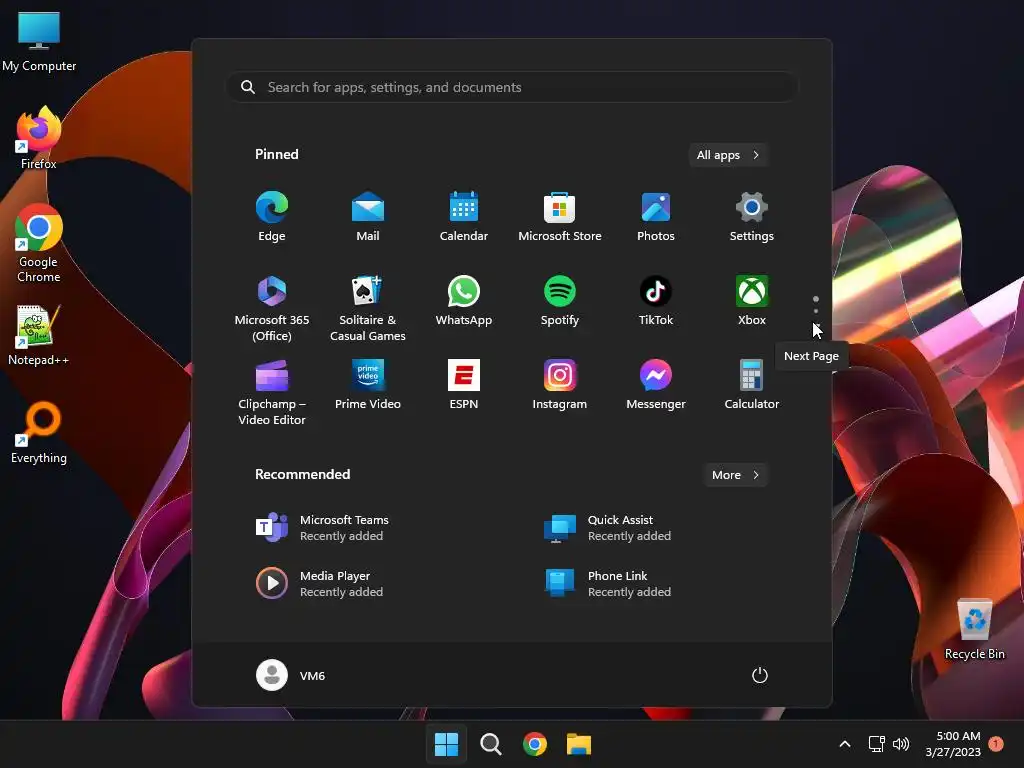1024x768 pixels.
Task: Launch the Photos app
Action: point(656,216)
